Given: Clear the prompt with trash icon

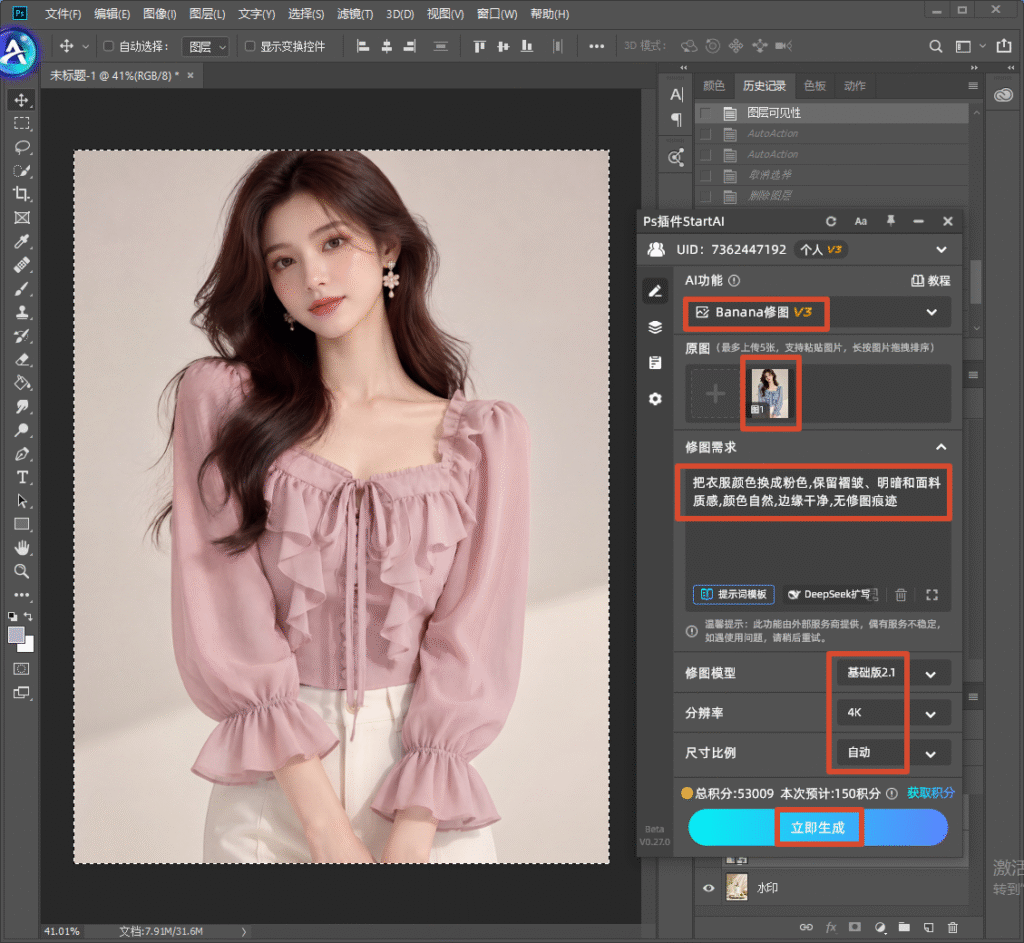Looking at the screenshot, I should 901,594.
